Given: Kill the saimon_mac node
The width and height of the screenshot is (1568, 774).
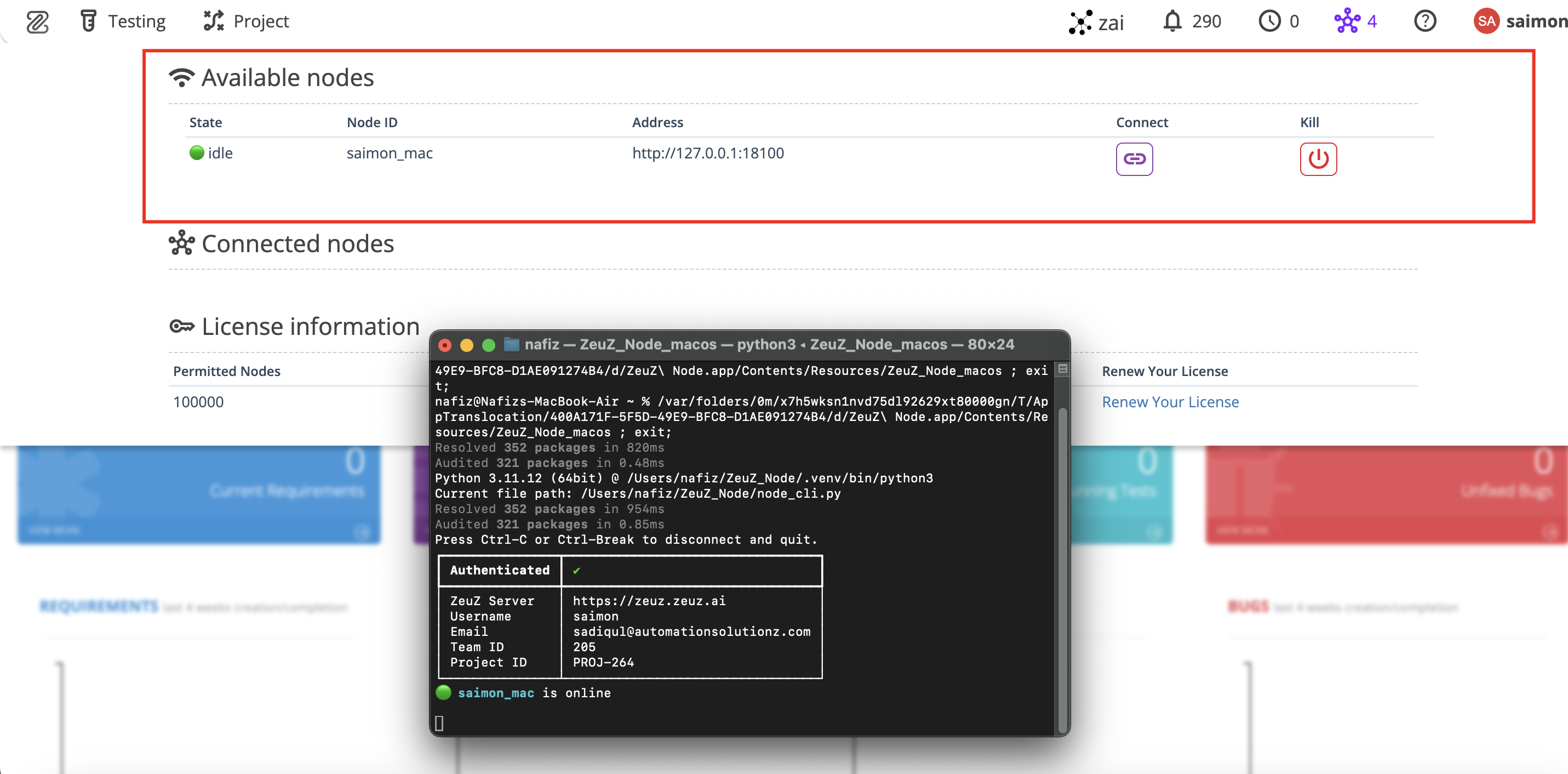Looking at the screenshot, I should pyautogui.click(x=1318, y=159).
